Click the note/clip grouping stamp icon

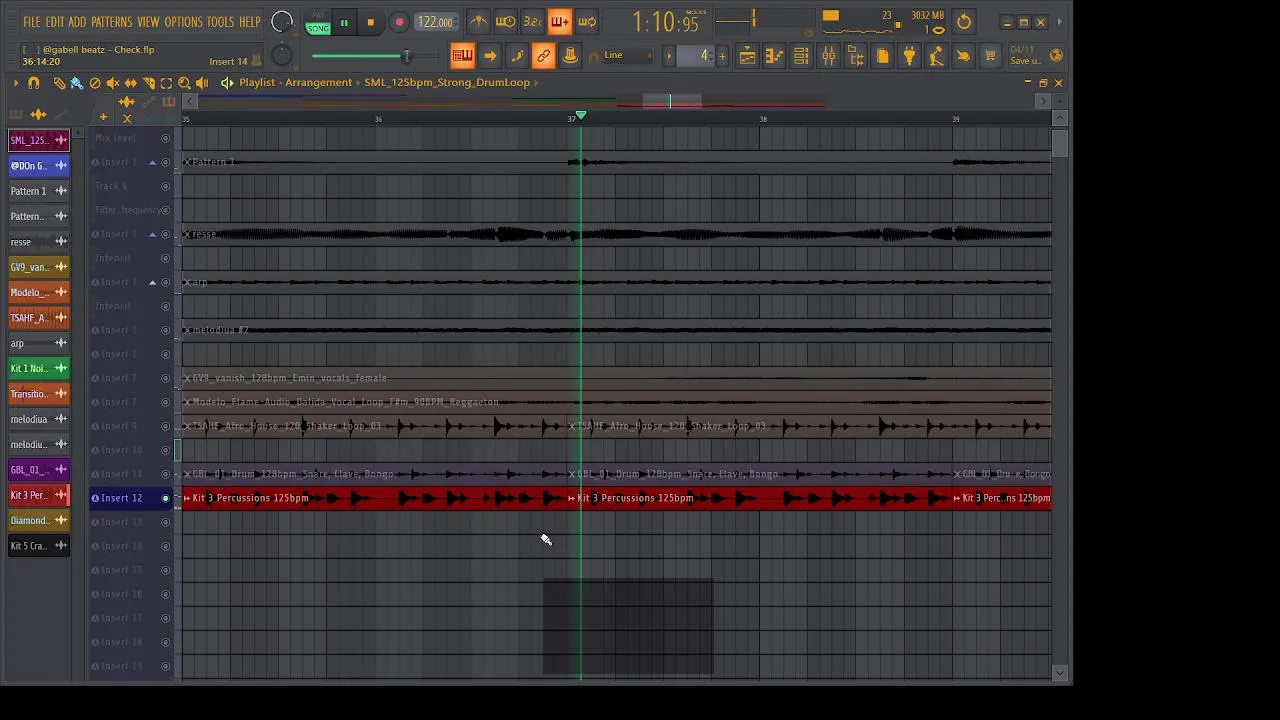click(x=570, y=56)
